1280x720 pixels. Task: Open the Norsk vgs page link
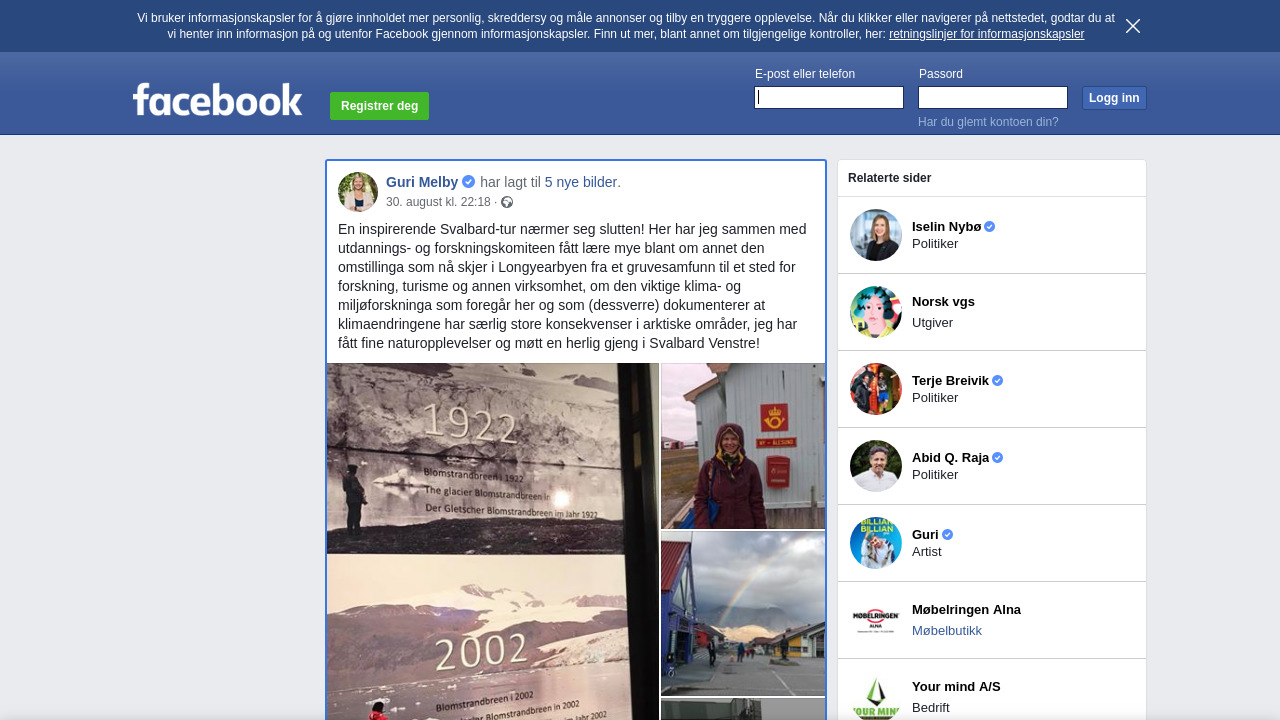(x=943, y=302)
